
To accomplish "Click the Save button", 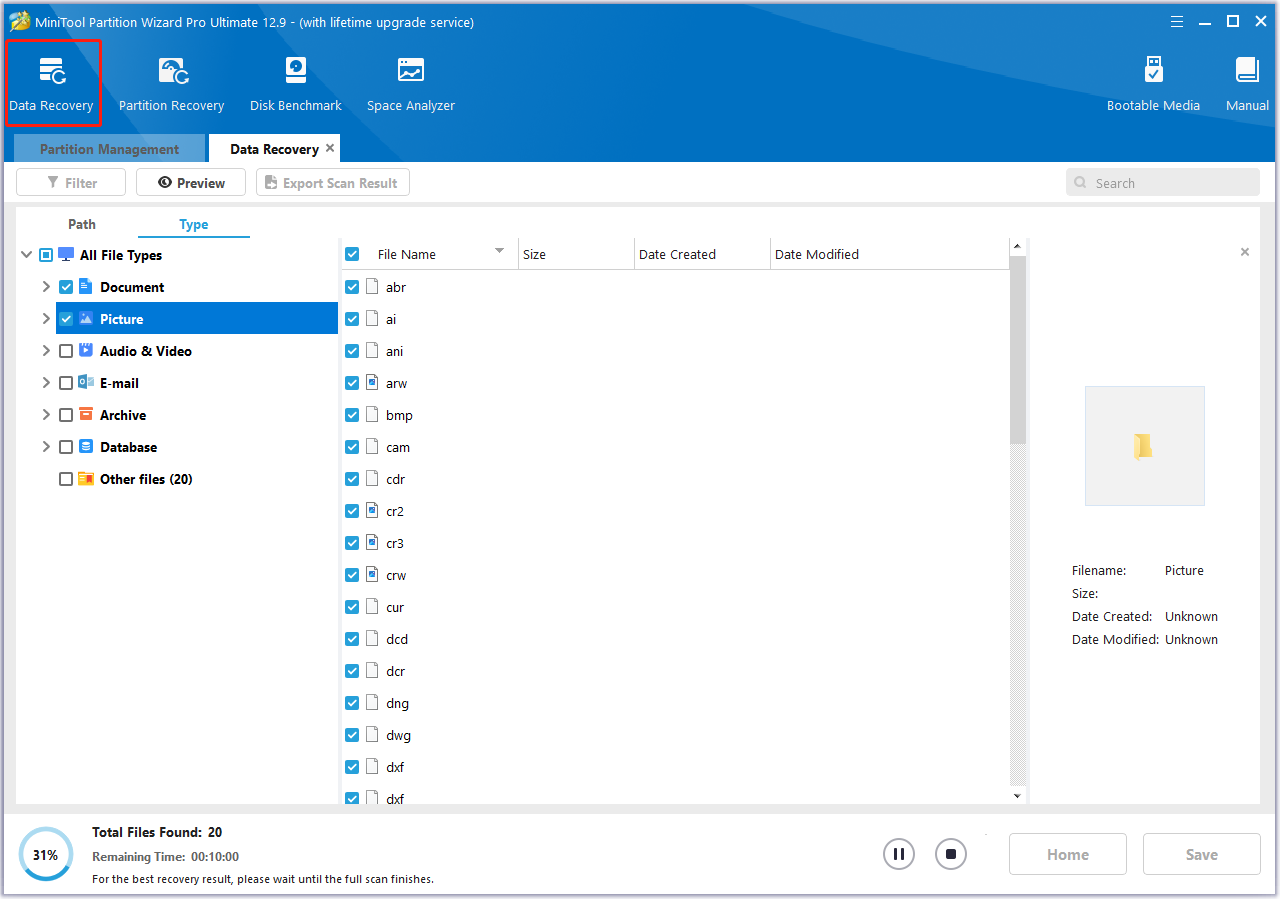I will coord(1202,854).
